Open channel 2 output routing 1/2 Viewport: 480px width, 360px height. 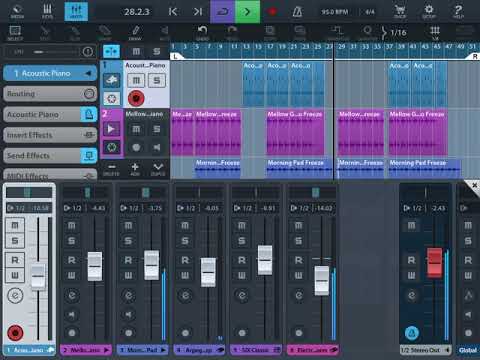point(73,208)
